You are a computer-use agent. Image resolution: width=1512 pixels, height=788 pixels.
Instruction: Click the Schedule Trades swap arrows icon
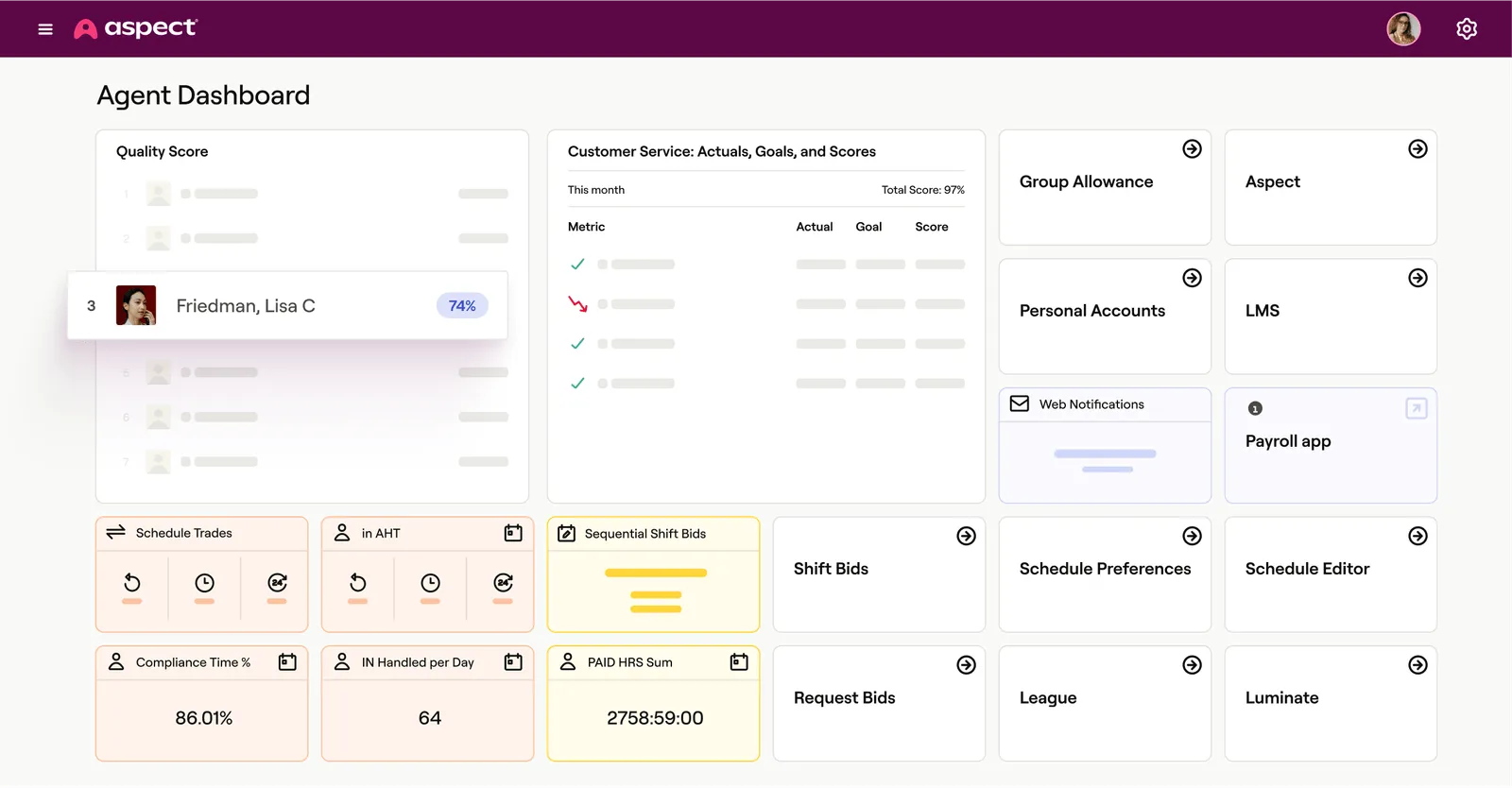coord(115,532)
